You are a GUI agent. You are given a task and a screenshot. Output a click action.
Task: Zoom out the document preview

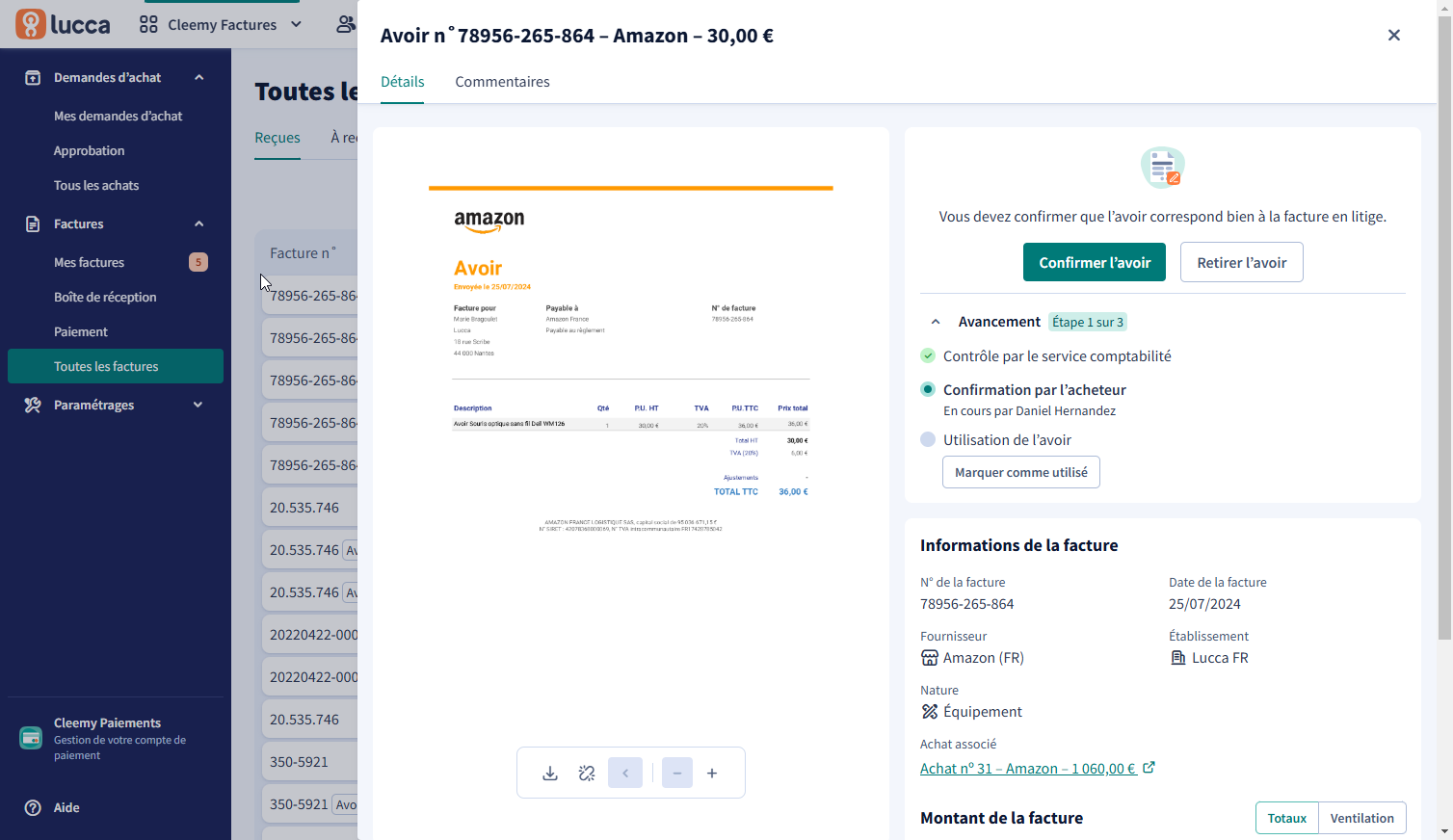click(x=677, y=773)
